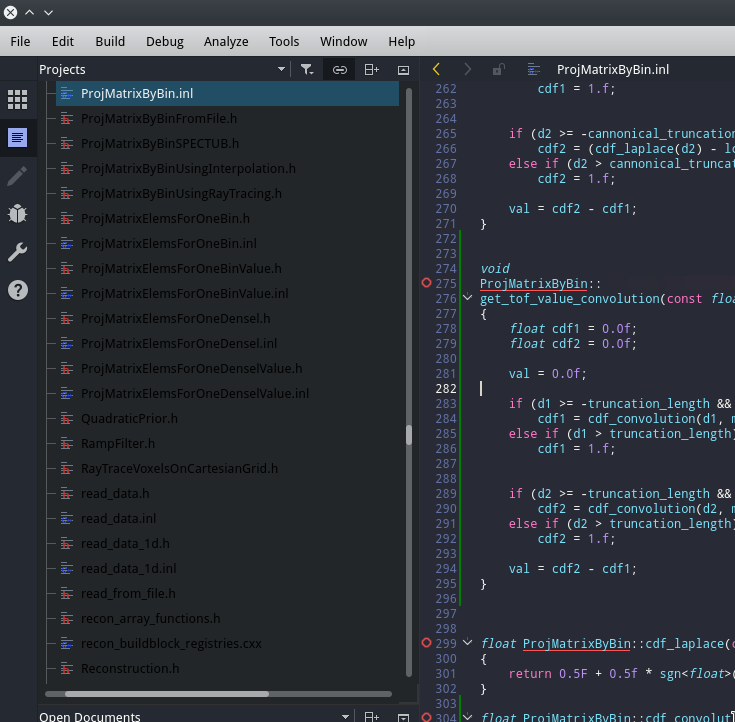Click window keep-below down arrow button
The image size is (735, 722).
(48, 13)
